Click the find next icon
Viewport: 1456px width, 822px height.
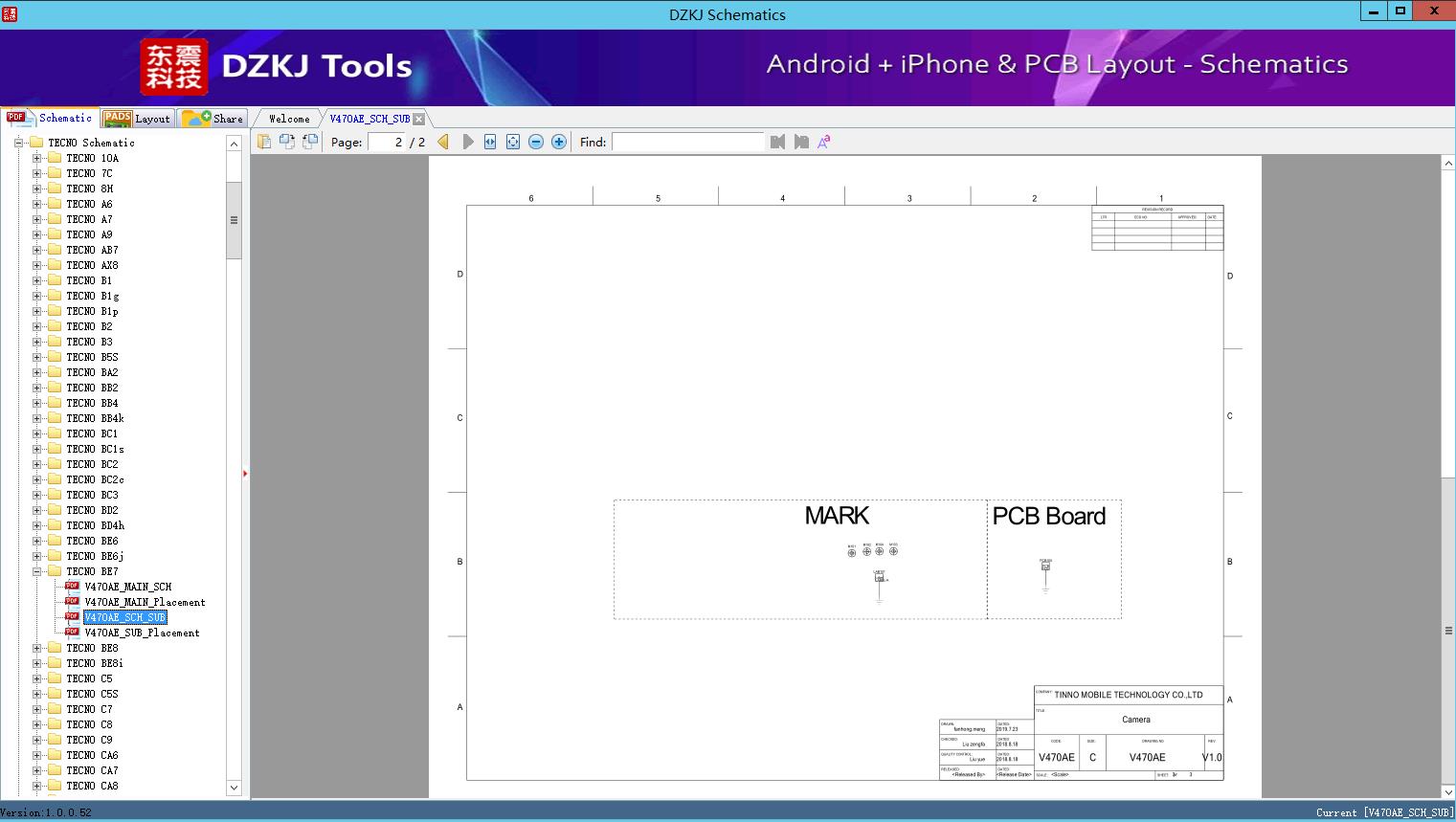tap(801, 142)
